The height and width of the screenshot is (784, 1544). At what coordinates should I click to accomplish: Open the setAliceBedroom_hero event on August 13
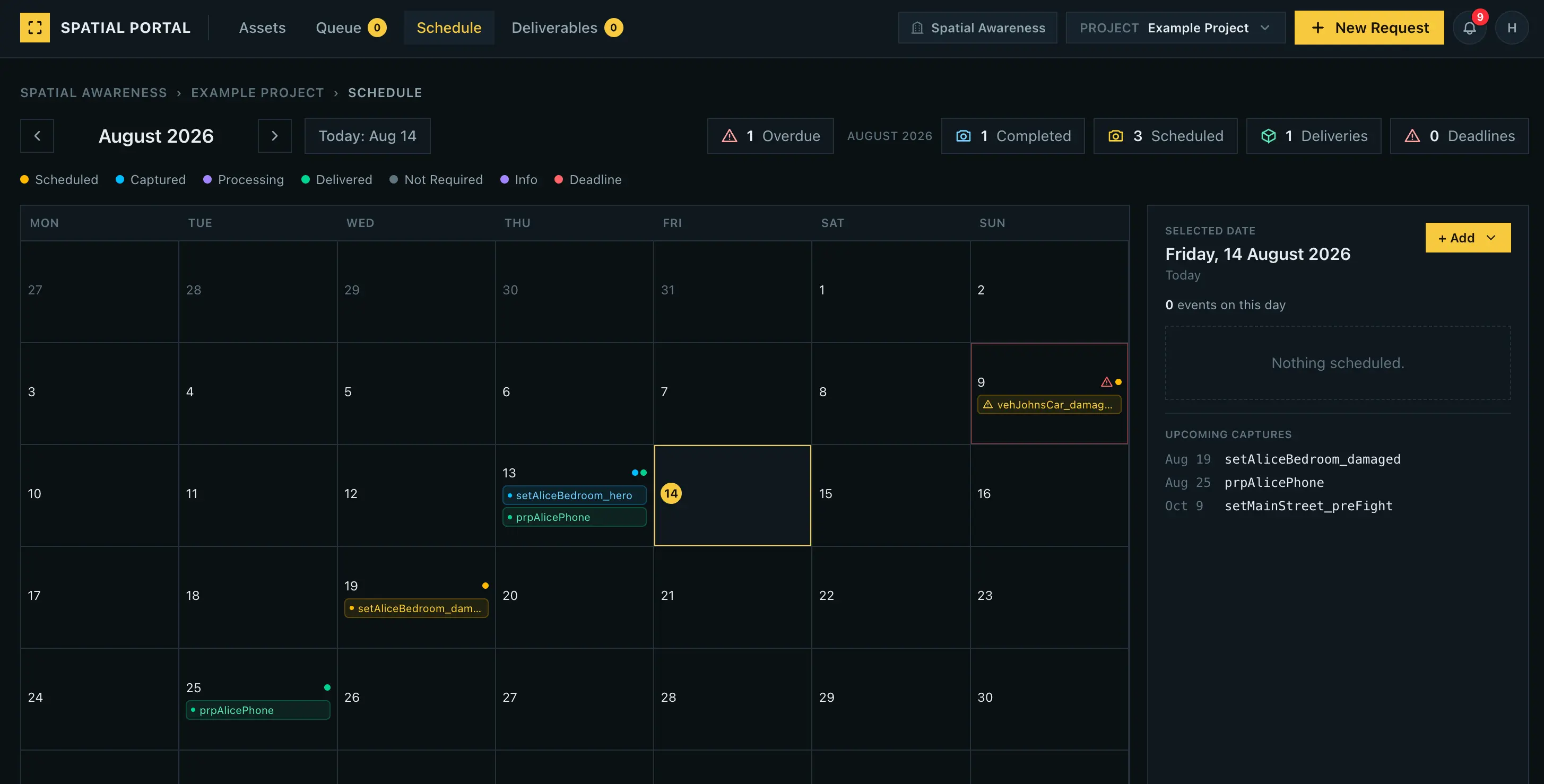point(574,495)
